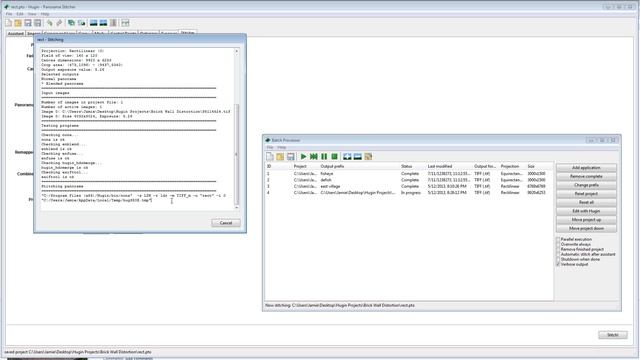
Task: Switch to the Stitcher tab
Action: [x=188, y=33]
